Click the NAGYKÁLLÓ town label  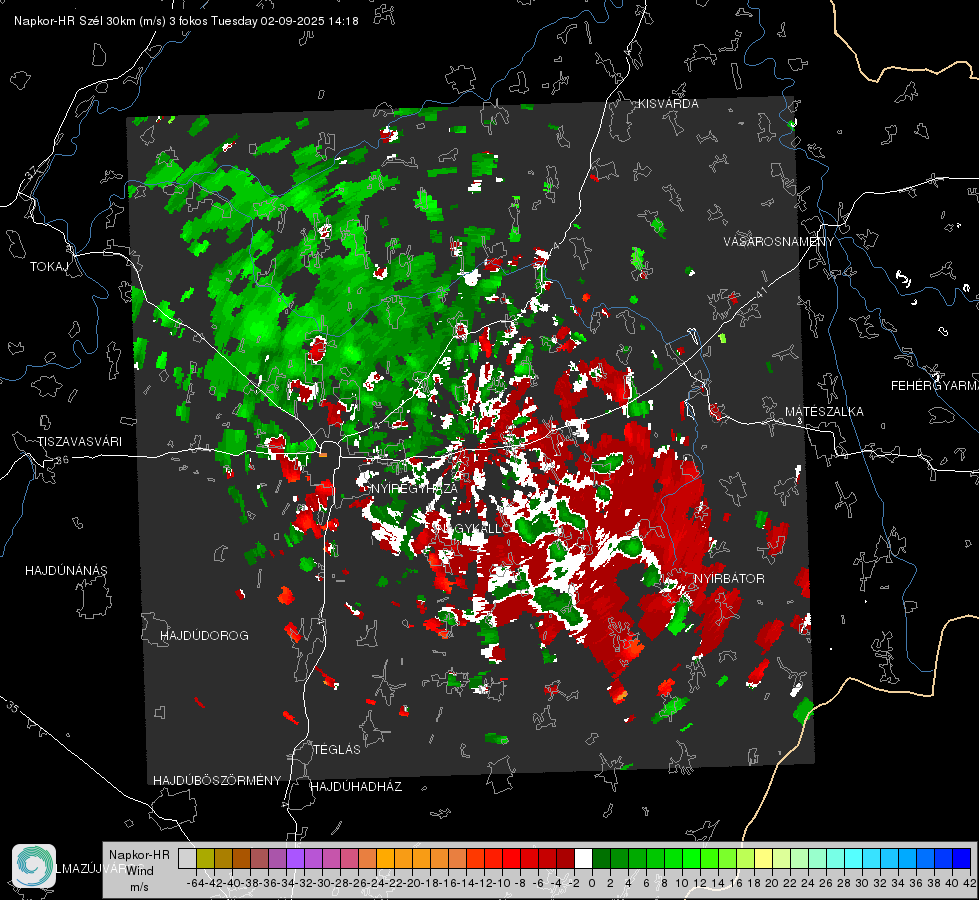[x=473, y=528]
